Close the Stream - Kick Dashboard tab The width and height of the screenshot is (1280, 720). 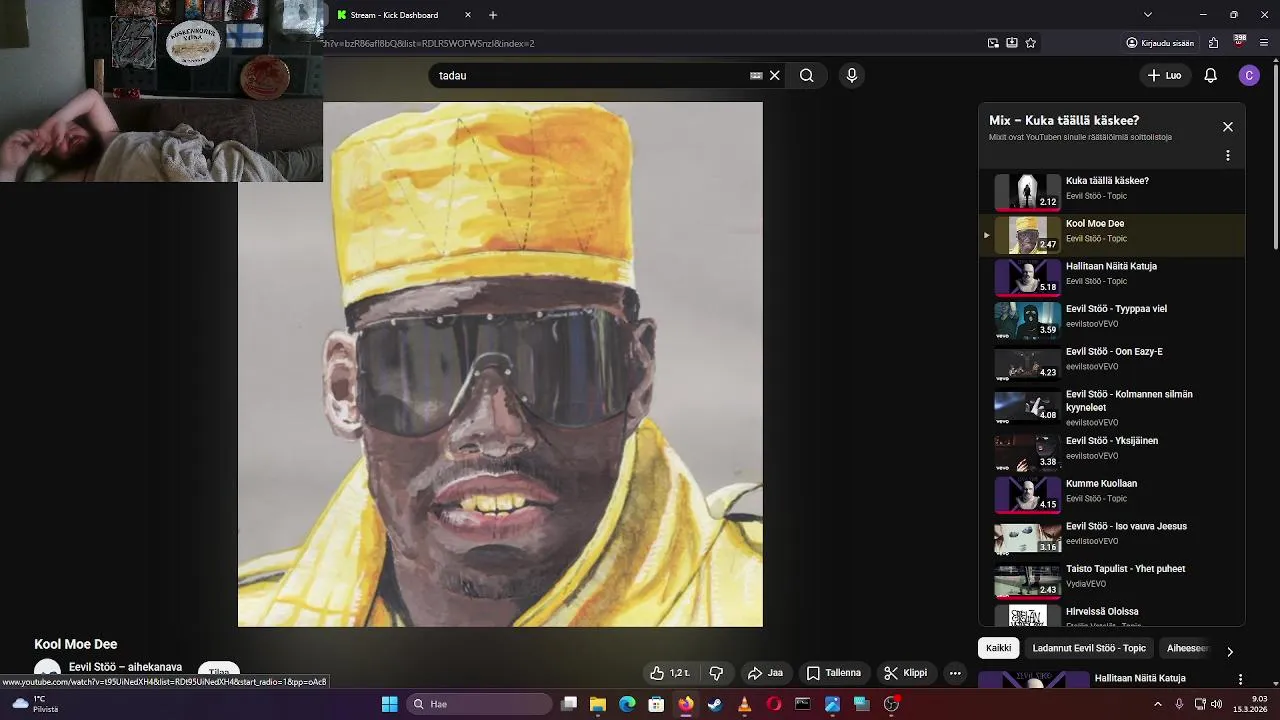[468, 15]
